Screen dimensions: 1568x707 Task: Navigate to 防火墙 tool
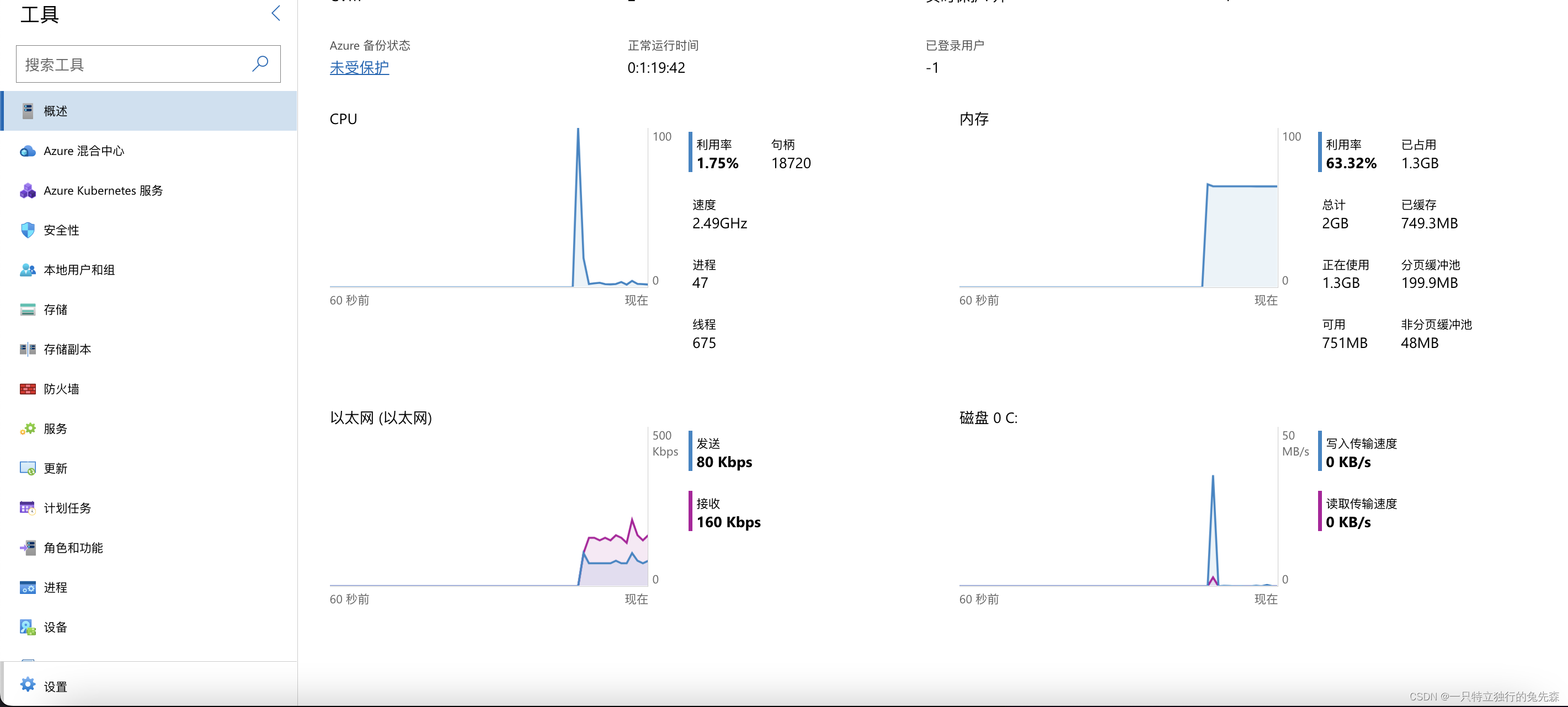(148, 389)
